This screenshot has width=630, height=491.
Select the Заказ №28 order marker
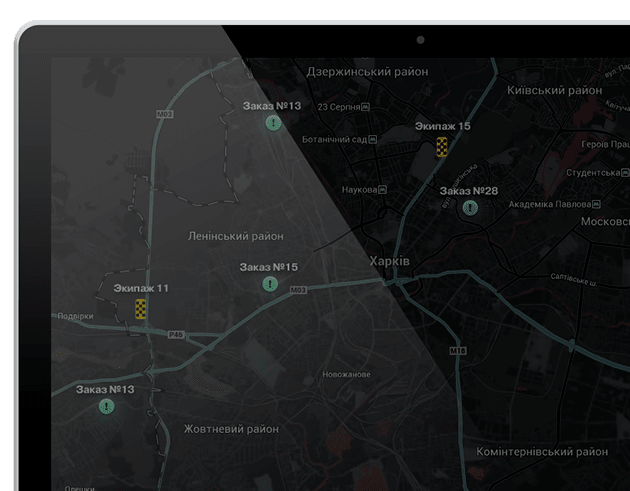tap(469, 209)
